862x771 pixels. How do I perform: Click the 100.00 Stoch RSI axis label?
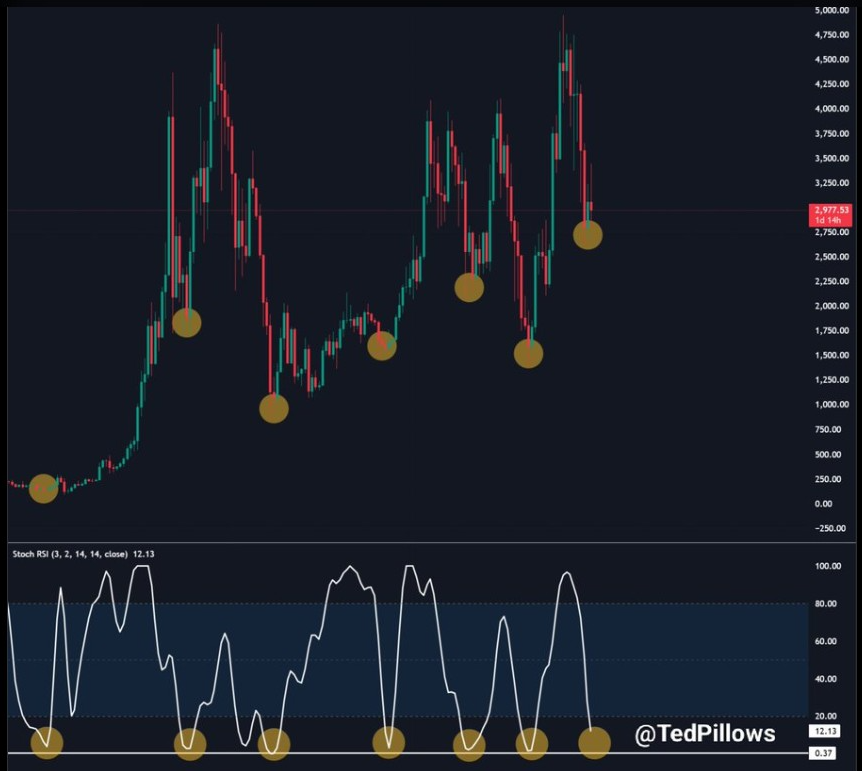click(828, 566)
